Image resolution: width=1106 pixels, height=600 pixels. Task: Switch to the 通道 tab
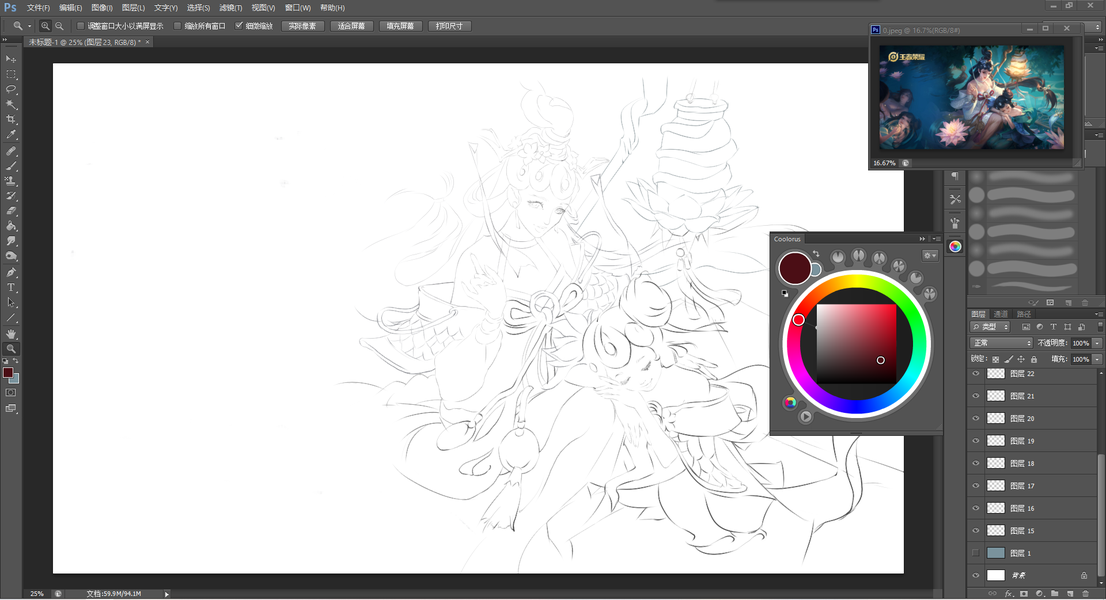tap(1001, 314)
